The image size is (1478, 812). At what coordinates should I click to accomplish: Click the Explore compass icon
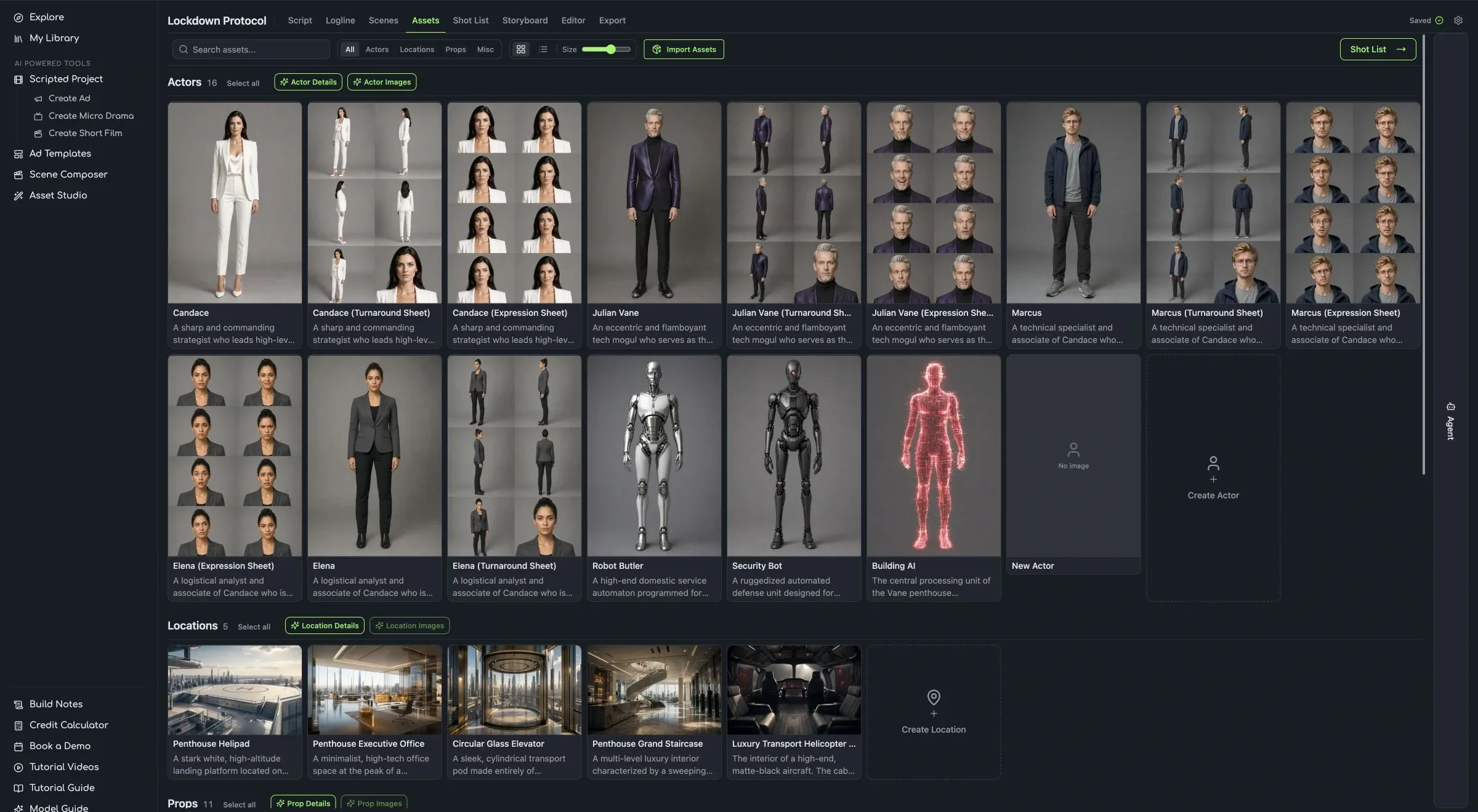(18, 17)
